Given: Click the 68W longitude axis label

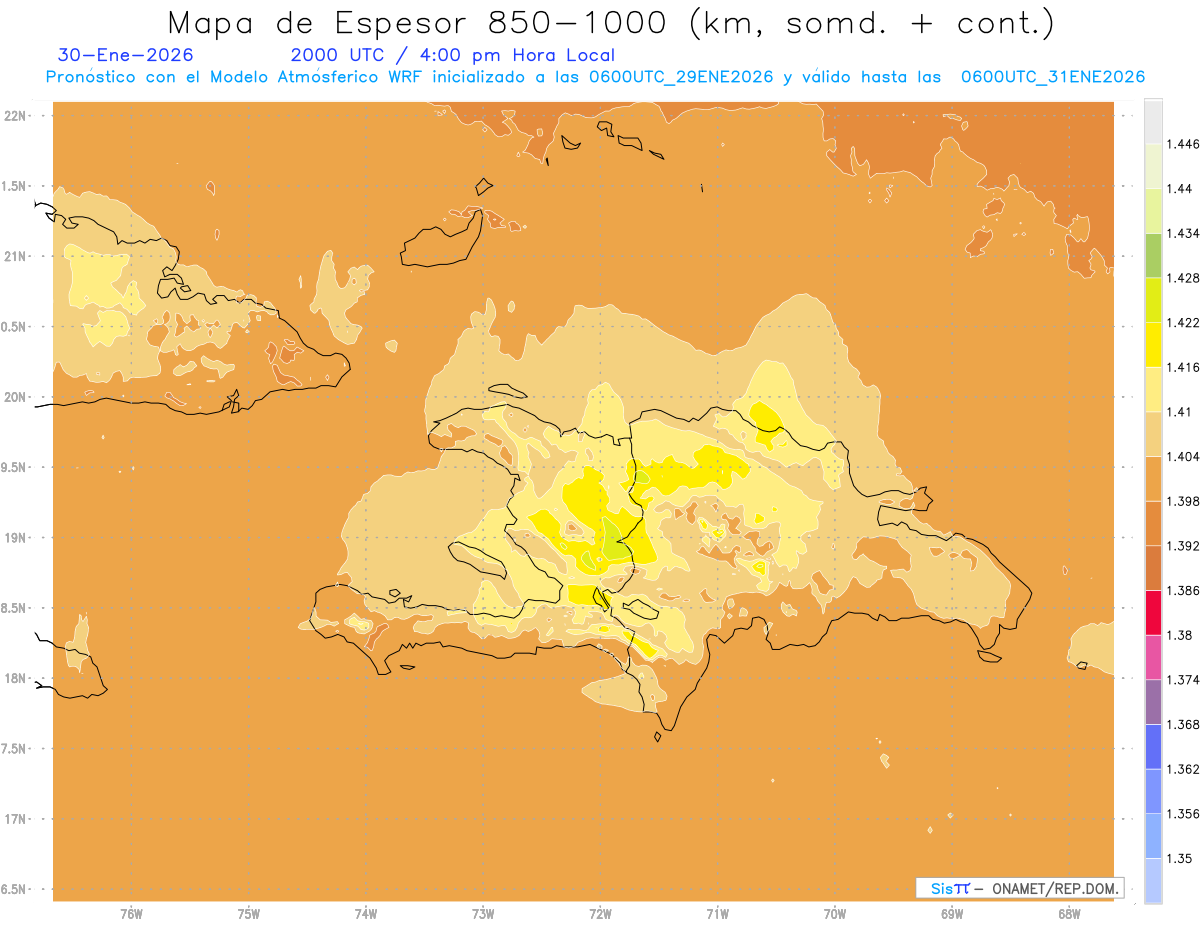Looking at the screenshot, I should pyautogui.click(x=1069, y=914).
